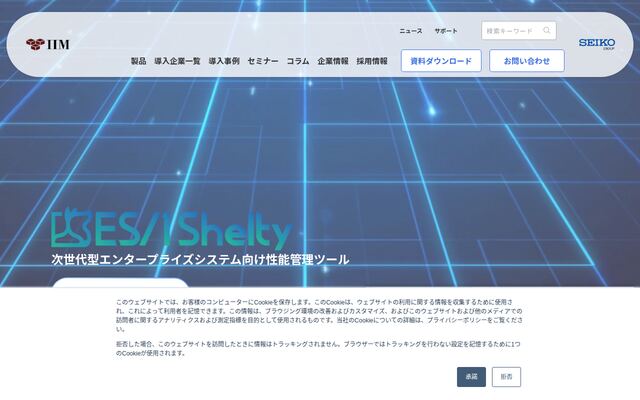Click the search magnifier icon

(x=547, y=31)
